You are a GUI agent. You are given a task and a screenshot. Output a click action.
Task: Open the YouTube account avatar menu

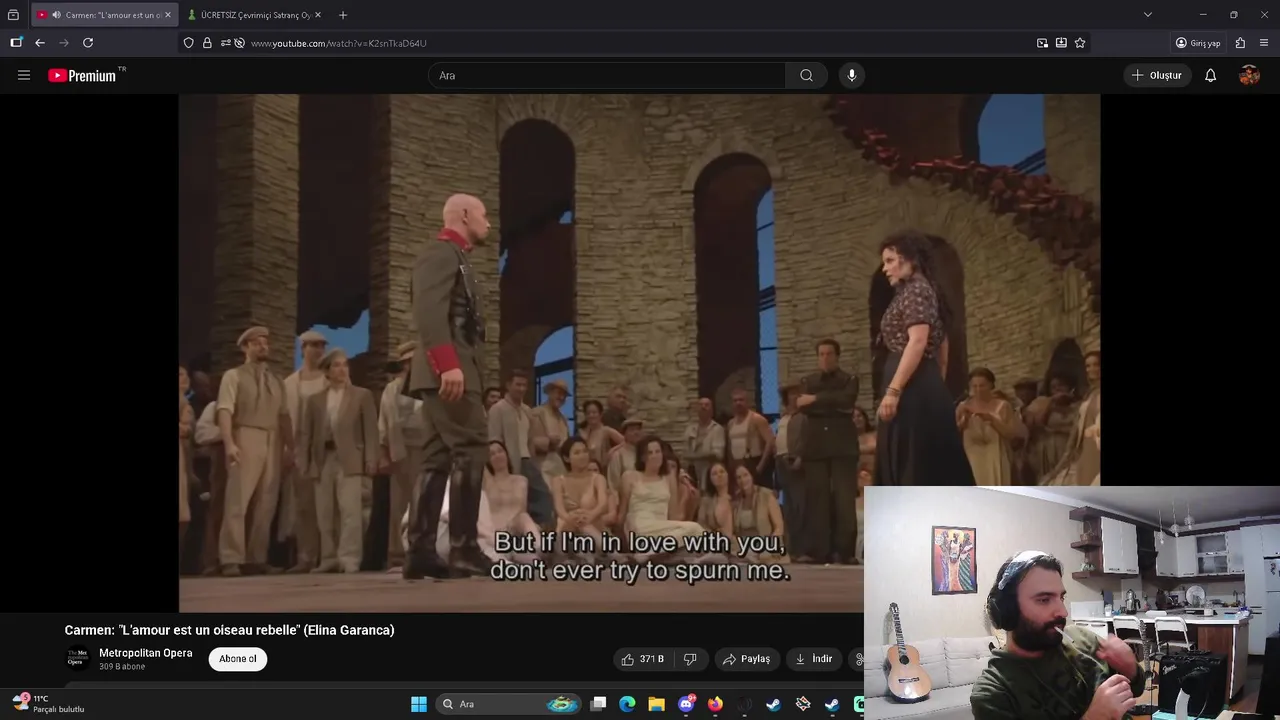(x=1249, y=75)
